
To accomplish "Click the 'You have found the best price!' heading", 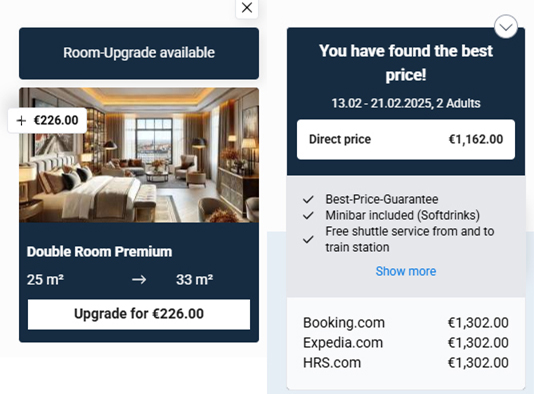I will click(x=406, y=63).
